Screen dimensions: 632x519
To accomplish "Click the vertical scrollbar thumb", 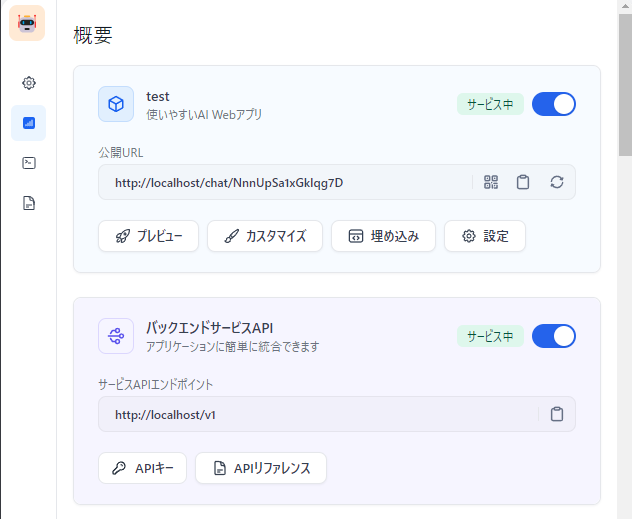I will pyautogui.click(x=625, y=85).
